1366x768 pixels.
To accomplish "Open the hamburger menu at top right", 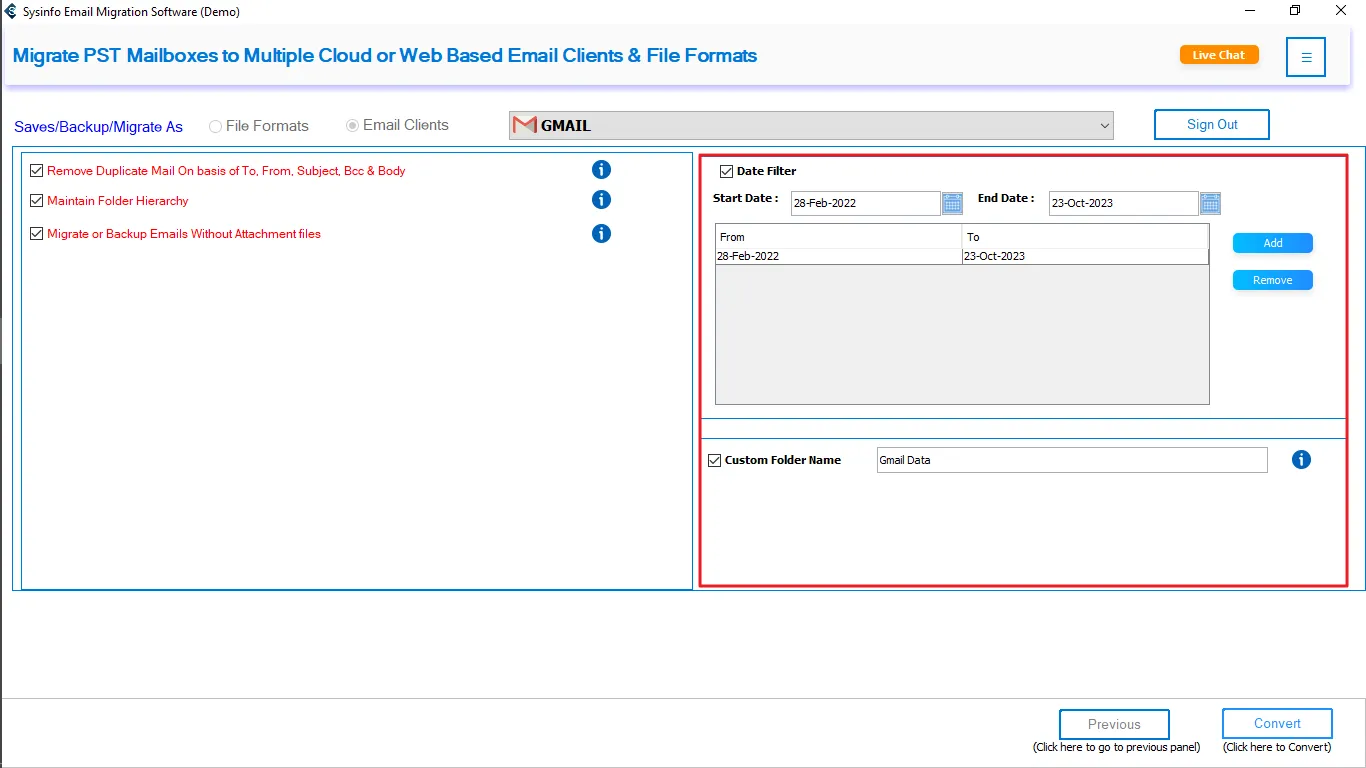I will (1306, 57).
